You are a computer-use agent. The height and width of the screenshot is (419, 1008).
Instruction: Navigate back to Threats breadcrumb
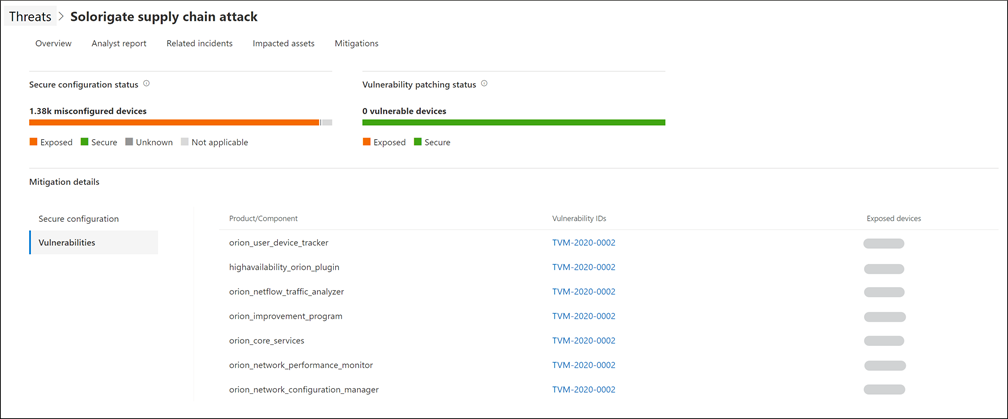tap(30, 17)
